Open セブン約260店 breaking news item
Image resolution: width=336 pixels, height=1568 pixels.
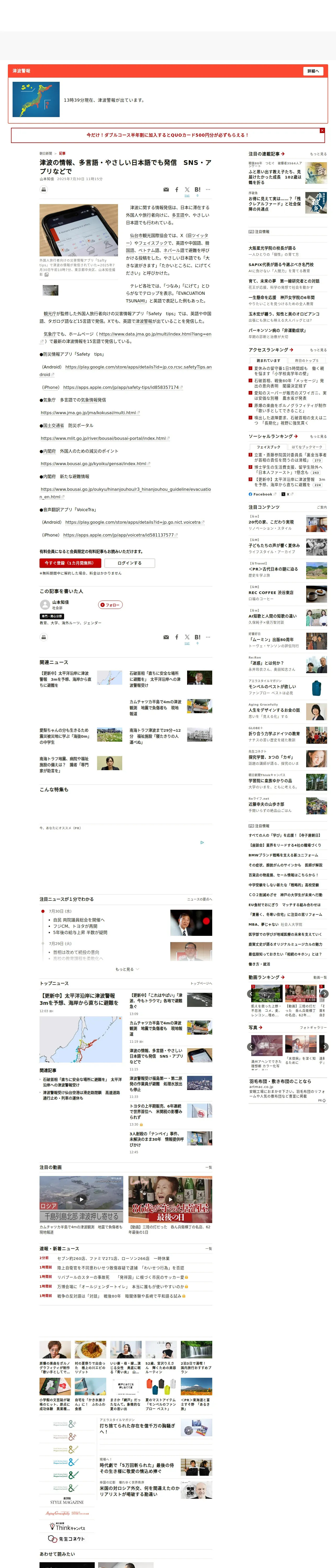[x=113, y=1258]
